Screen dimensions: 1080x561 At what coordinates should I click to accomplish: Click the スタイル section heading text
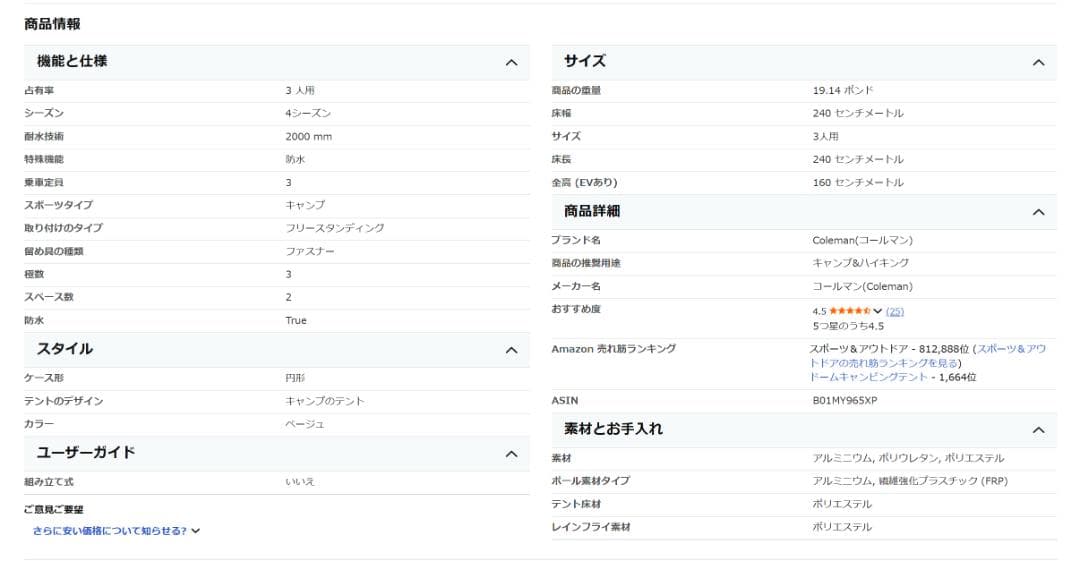[65, 349]
